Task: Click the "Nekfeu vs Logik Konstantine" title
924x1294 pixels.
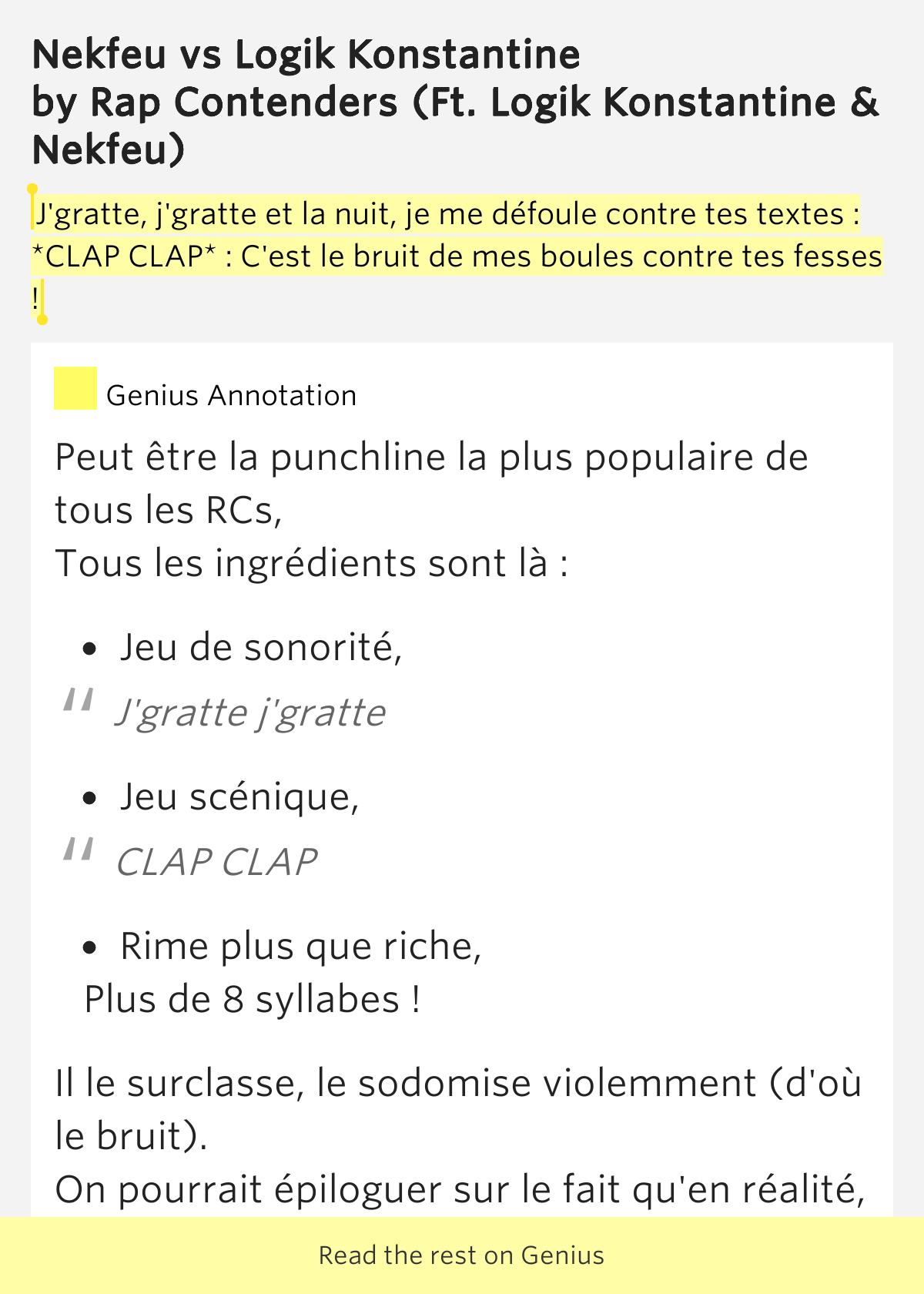Action: point(306,55)
